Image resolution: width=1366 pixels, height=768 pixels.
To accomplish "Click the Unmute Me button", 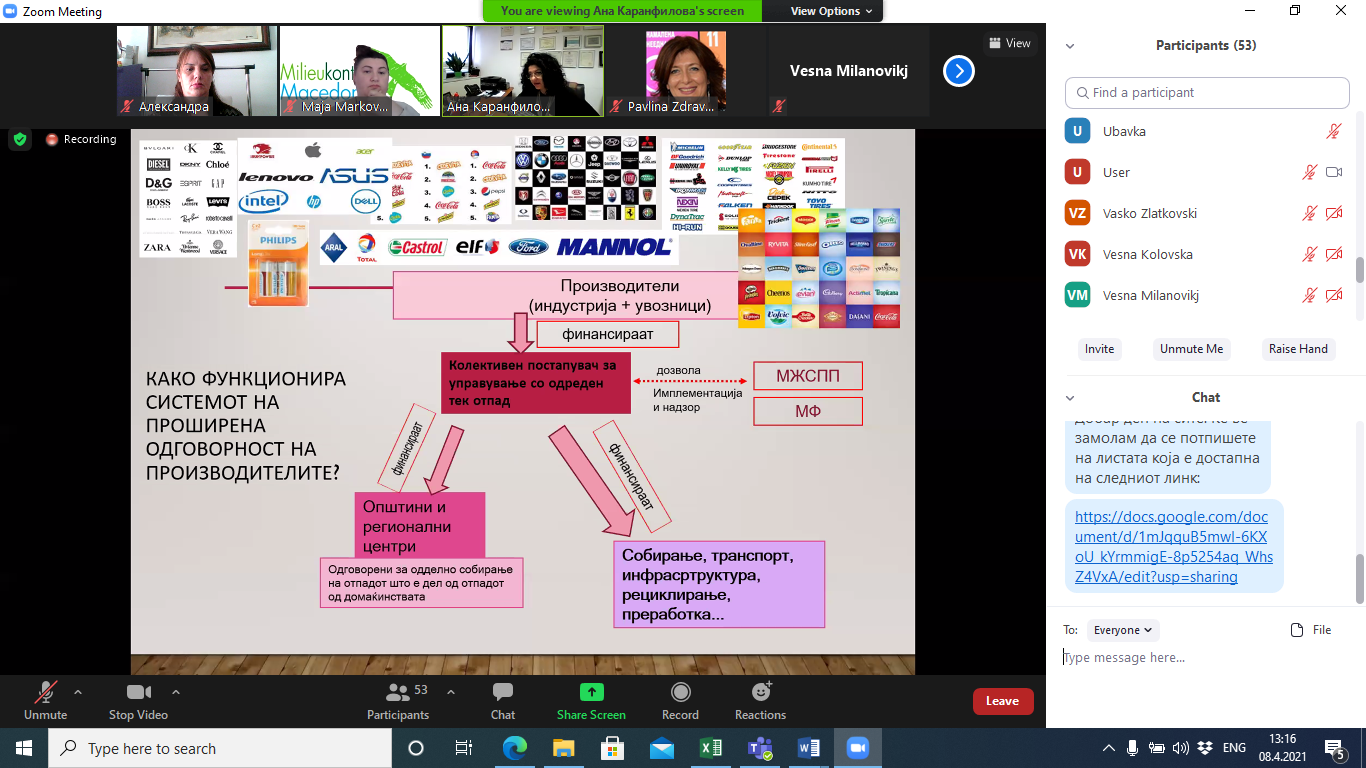I will point(1191,349).
